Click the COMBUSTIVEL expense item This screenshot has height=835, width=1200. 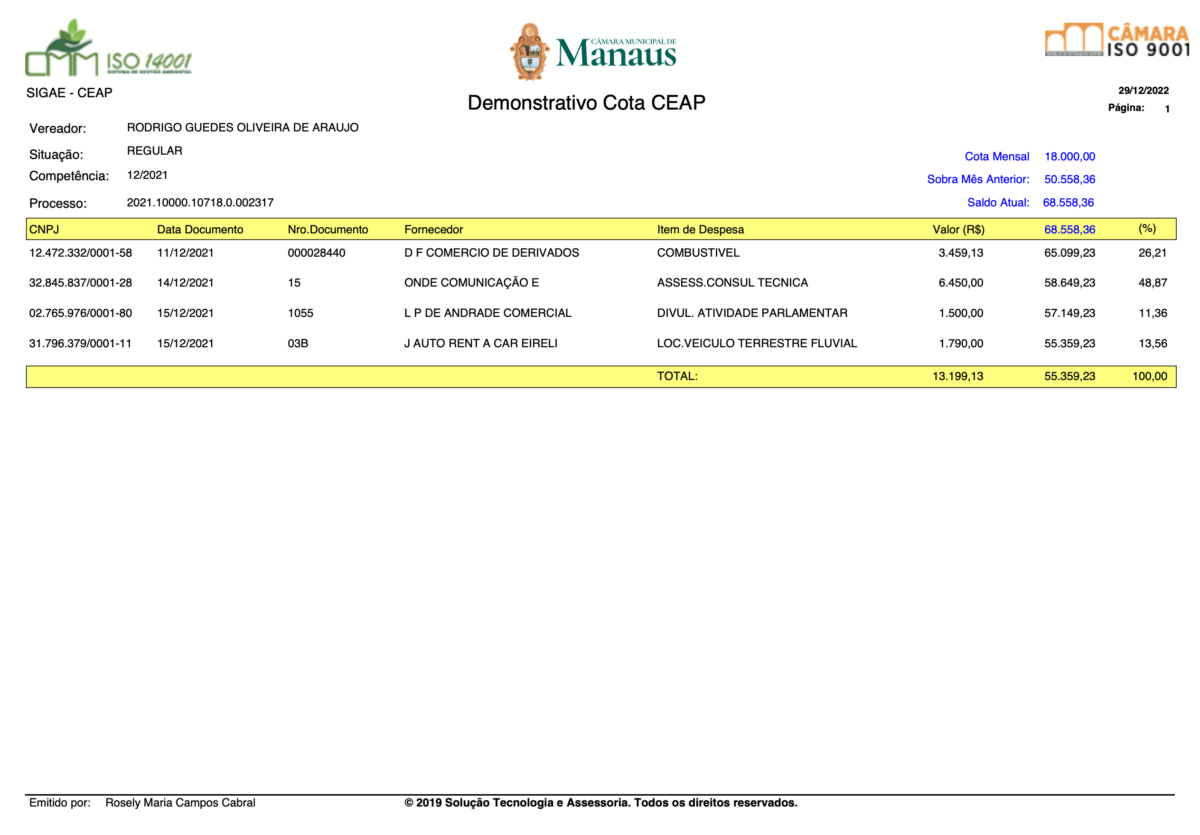[698, 253]
